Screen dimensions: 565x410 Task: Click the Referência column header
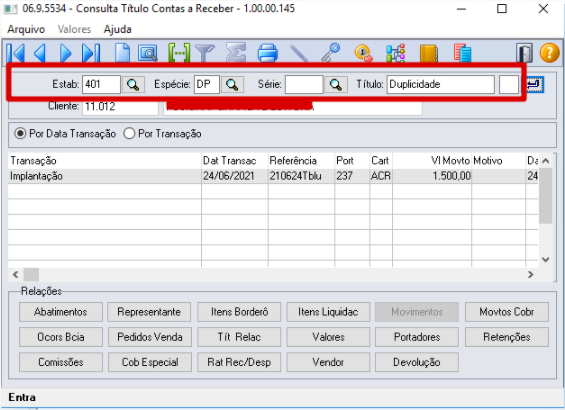pyautogui.click(x=301, y=161)
